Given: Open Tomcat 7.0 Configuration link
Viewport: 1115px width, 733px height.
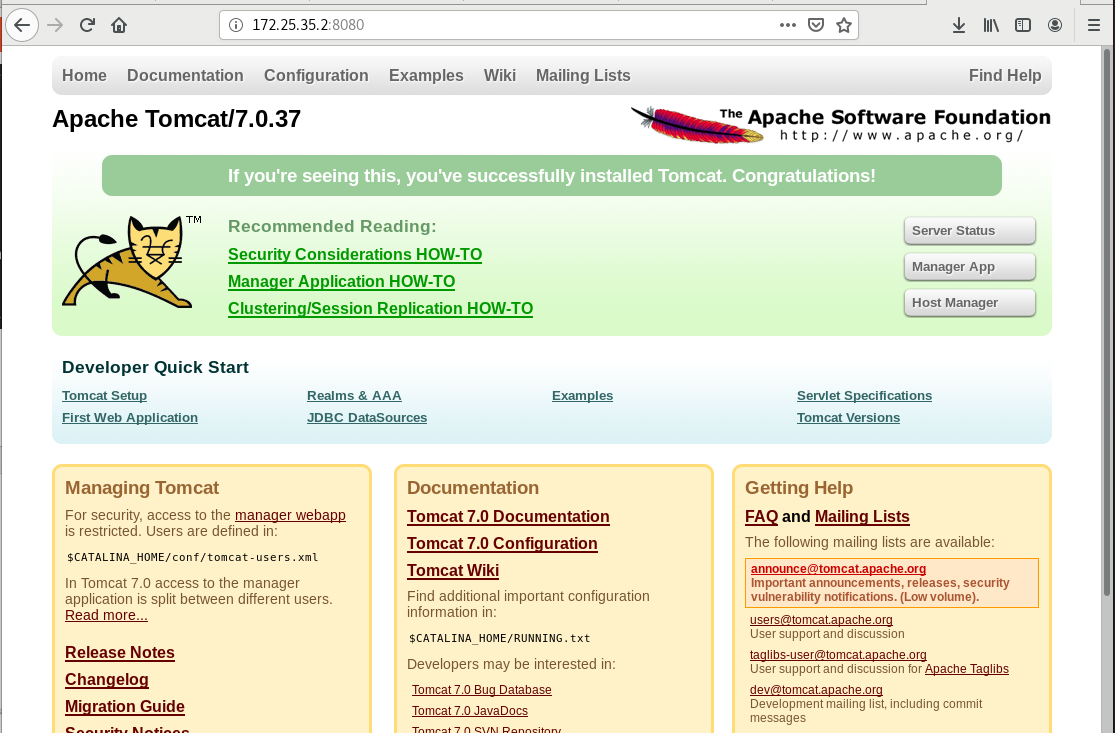Looking at the screenshot, I should (502, 544).
